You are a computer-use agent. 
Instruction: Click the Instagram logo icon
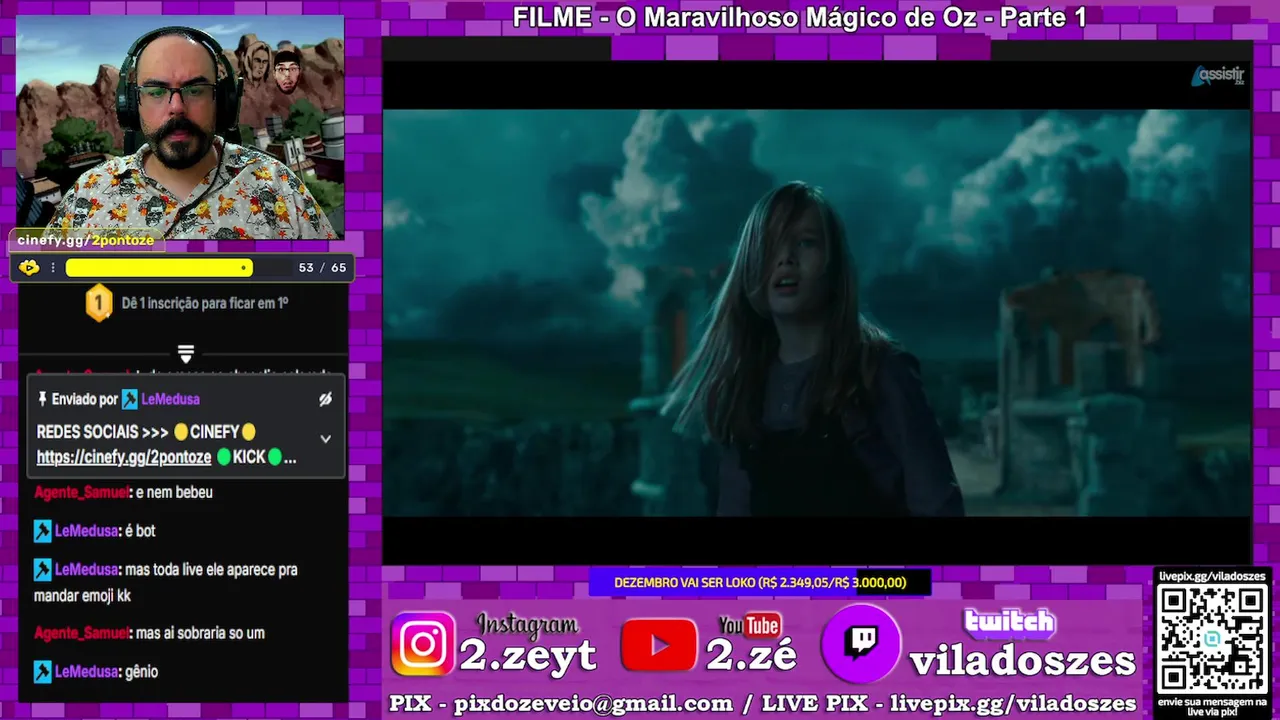click(x=423, y=643)
